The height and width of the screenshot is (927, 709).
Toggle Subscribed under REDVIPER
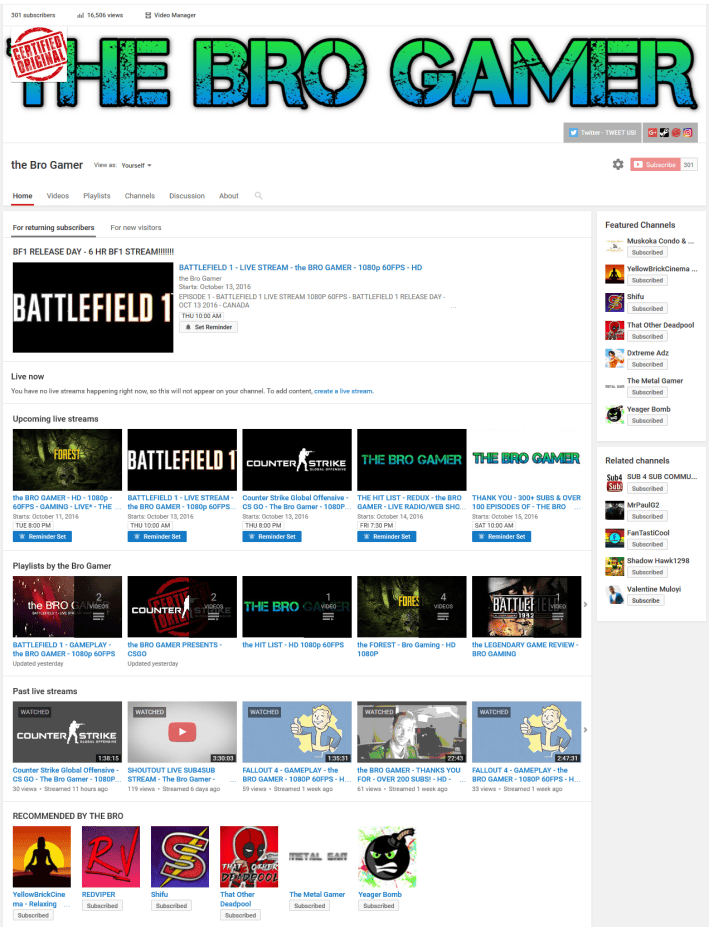(102, 906)
